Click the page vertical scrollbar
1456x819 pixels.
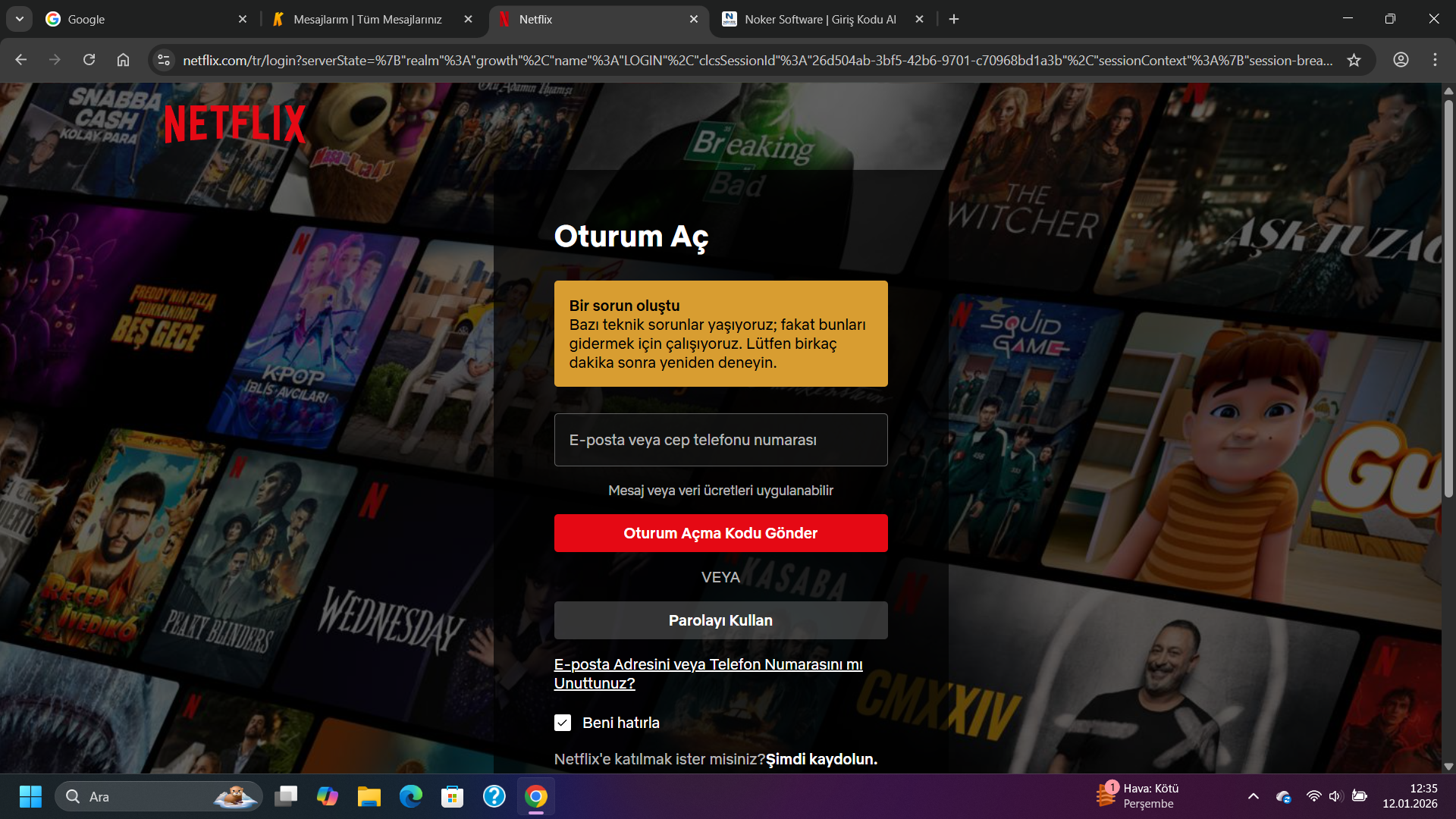click(x=1448, y=299)
